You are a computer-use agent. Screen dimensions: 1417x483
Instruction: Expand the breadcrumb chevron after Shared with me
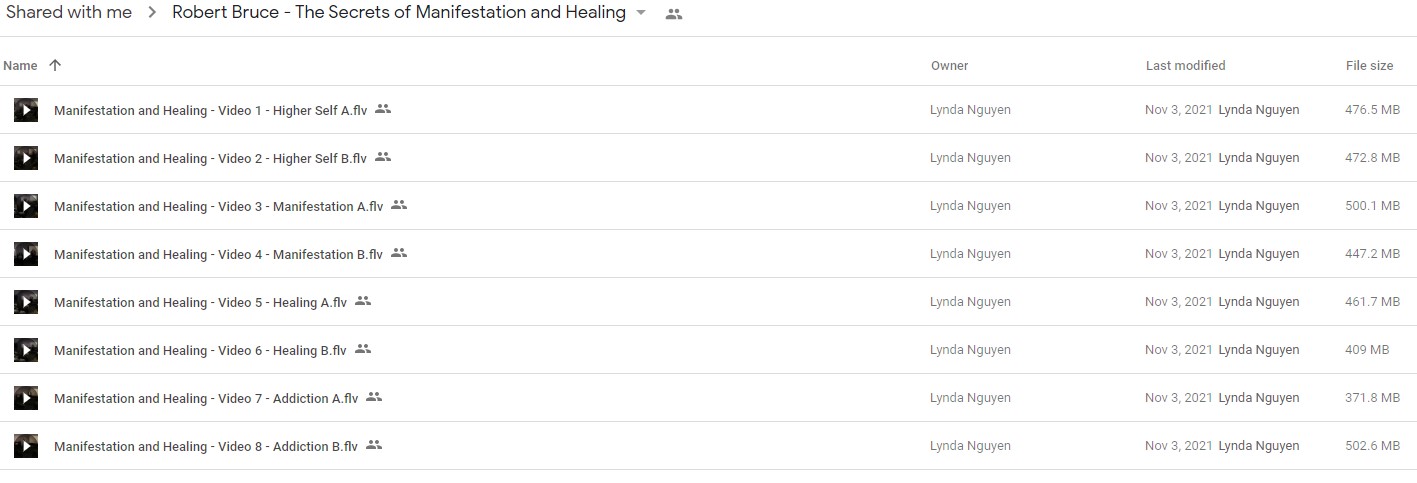pos(152,13)
